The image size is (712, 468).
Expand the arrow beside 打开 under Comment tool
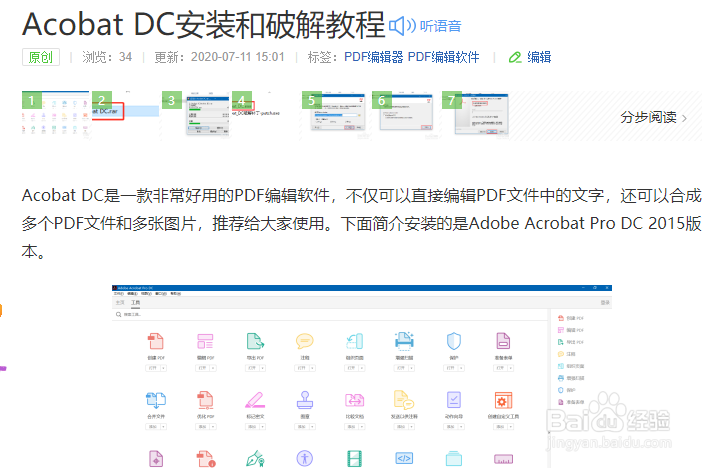click(312, 368)
